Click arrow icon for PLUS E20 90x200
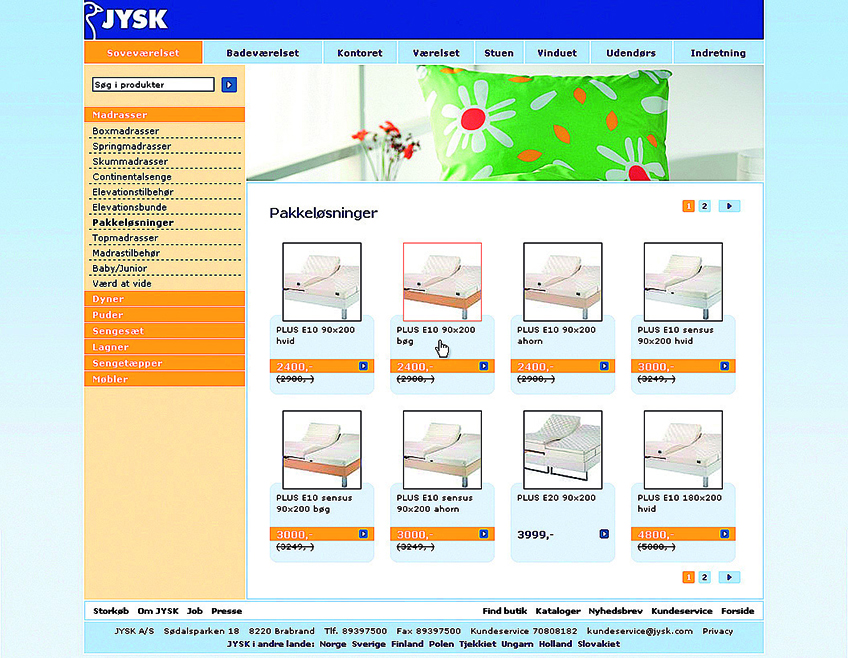Image resolution: width=848 pixels, height=658 pixels. 604,534
